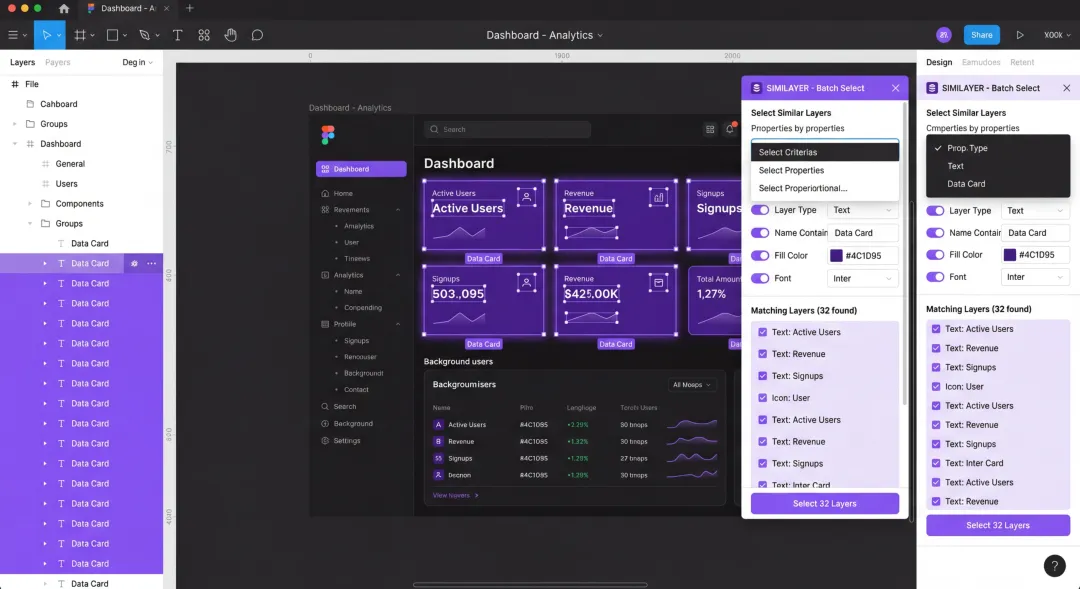Image resolution: width=1080 pixels, height=589 pixels.
Task: Click the user icon on Active Users card
Action: [x=526, y=197]
